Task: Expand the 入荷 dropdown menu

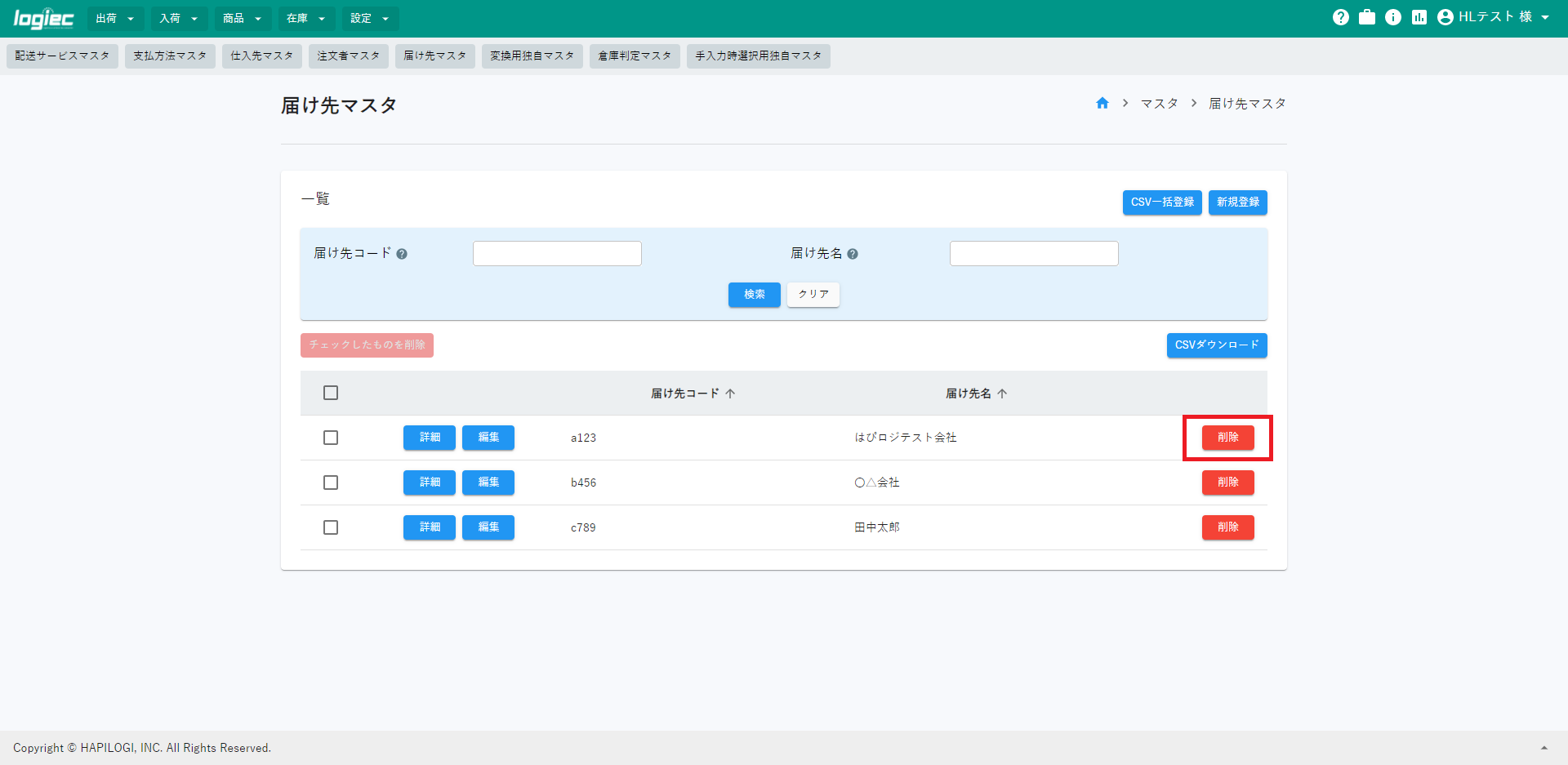Action: point(179,18)
